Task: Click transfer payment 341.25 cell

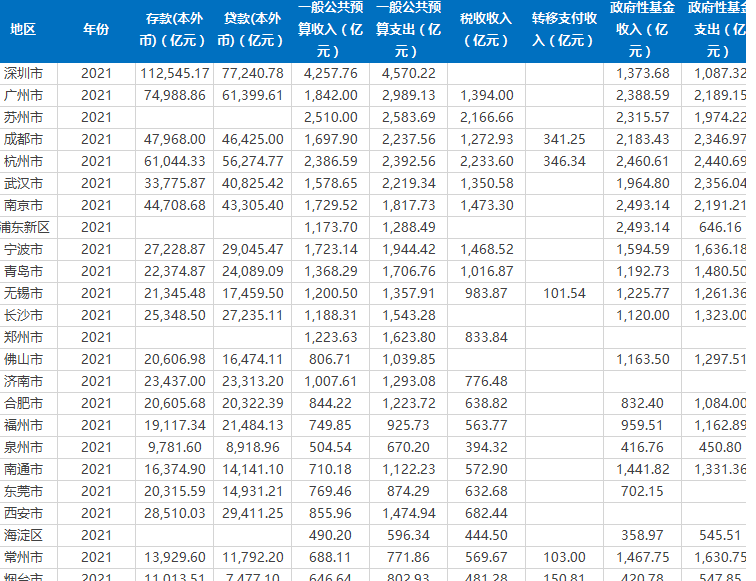Action: tap(564, 139)
